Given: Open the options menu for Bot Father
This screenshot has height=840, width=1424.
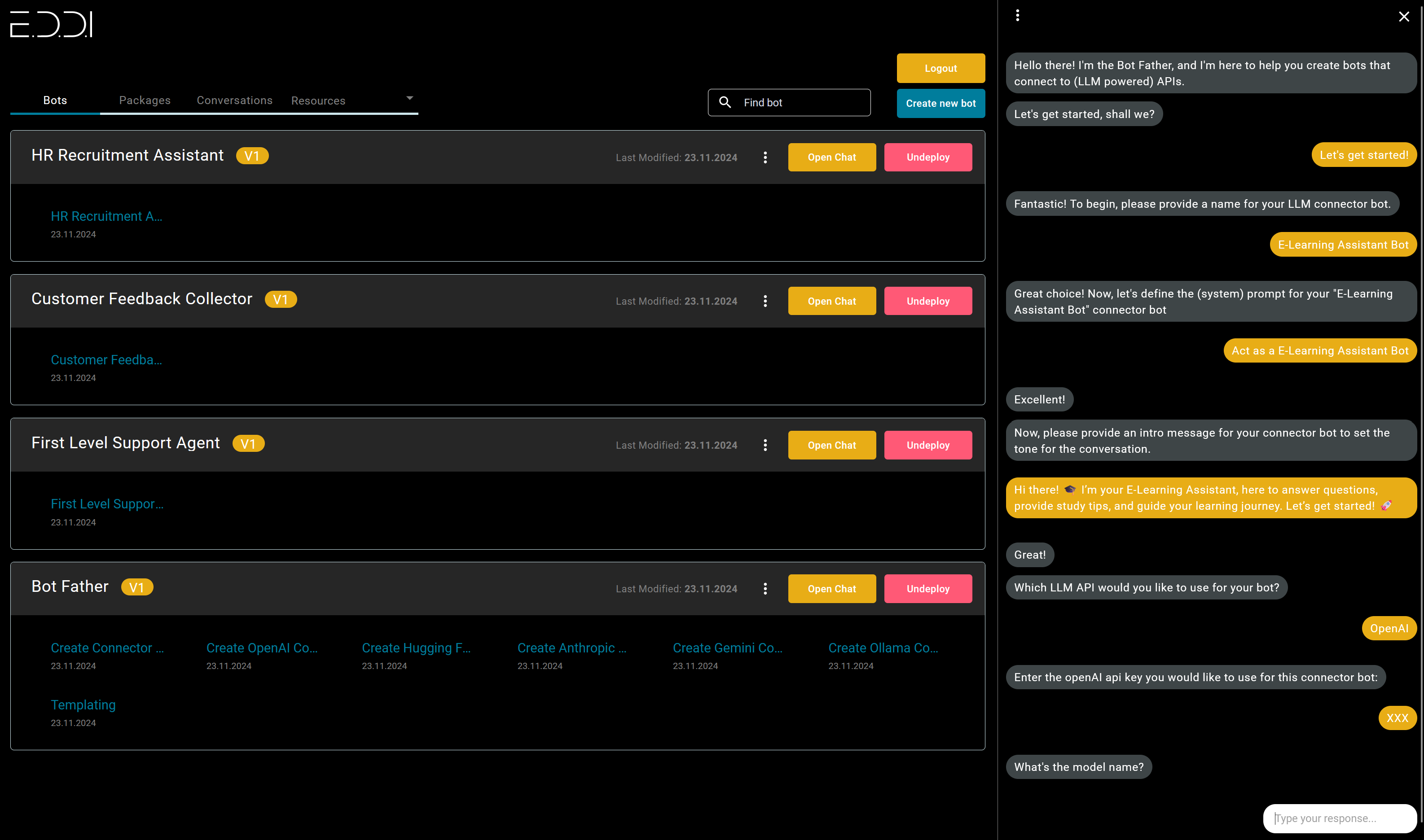Looking at the screenshot, I should pos(765,588).
